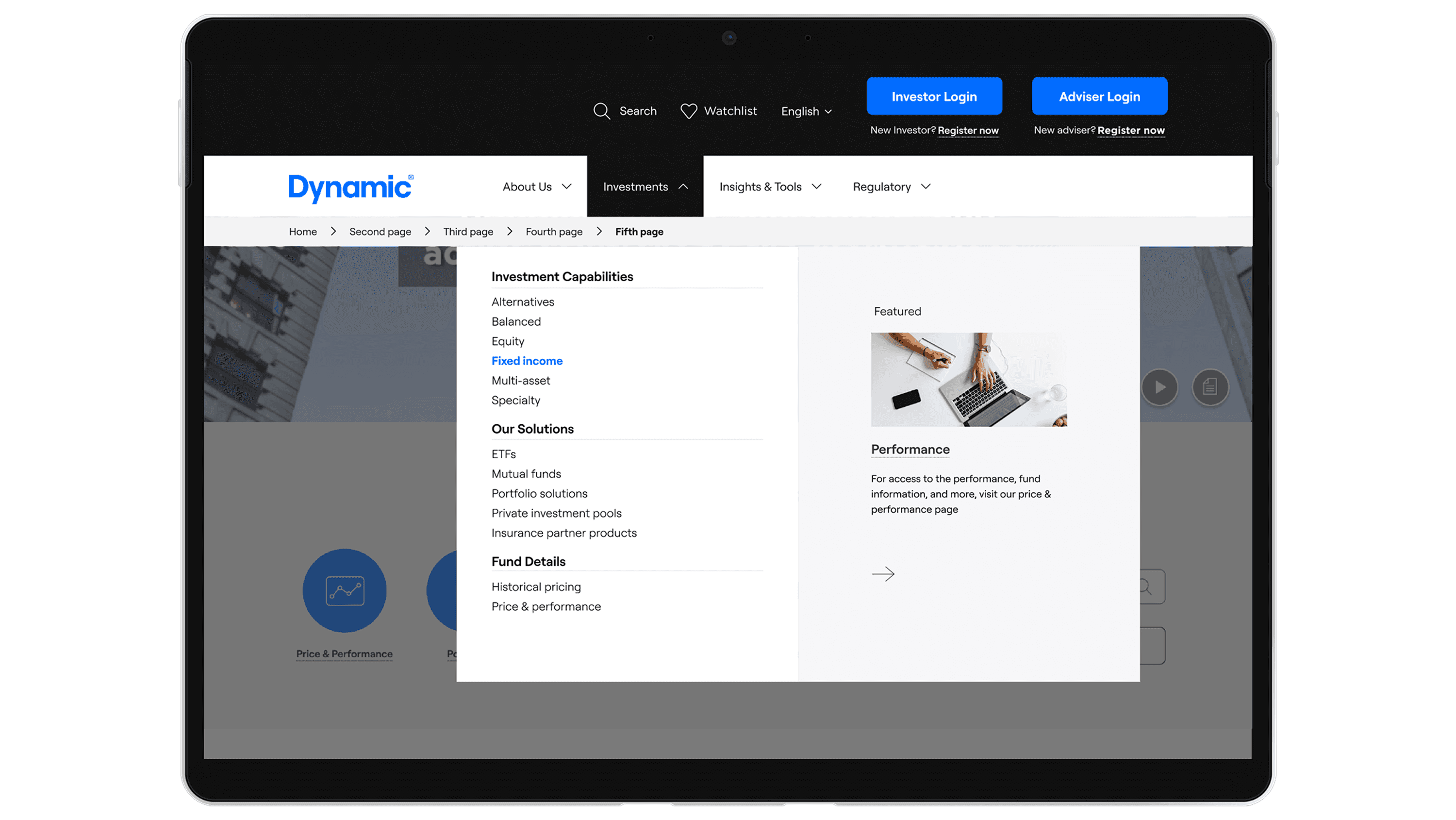1456x820 pixels.
Task: Click the Watchlist heart icon
Action: (x=688, y=111)
